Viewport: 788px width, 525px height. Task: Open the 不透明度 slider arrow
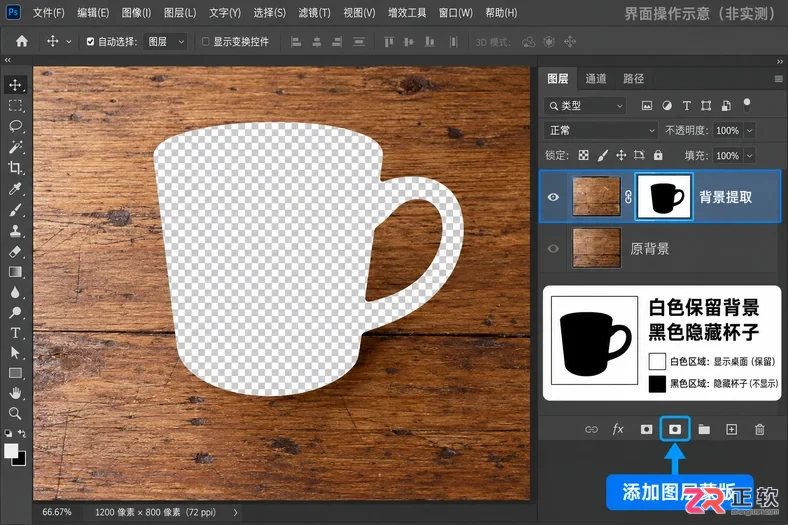click(x=749, y=131)
